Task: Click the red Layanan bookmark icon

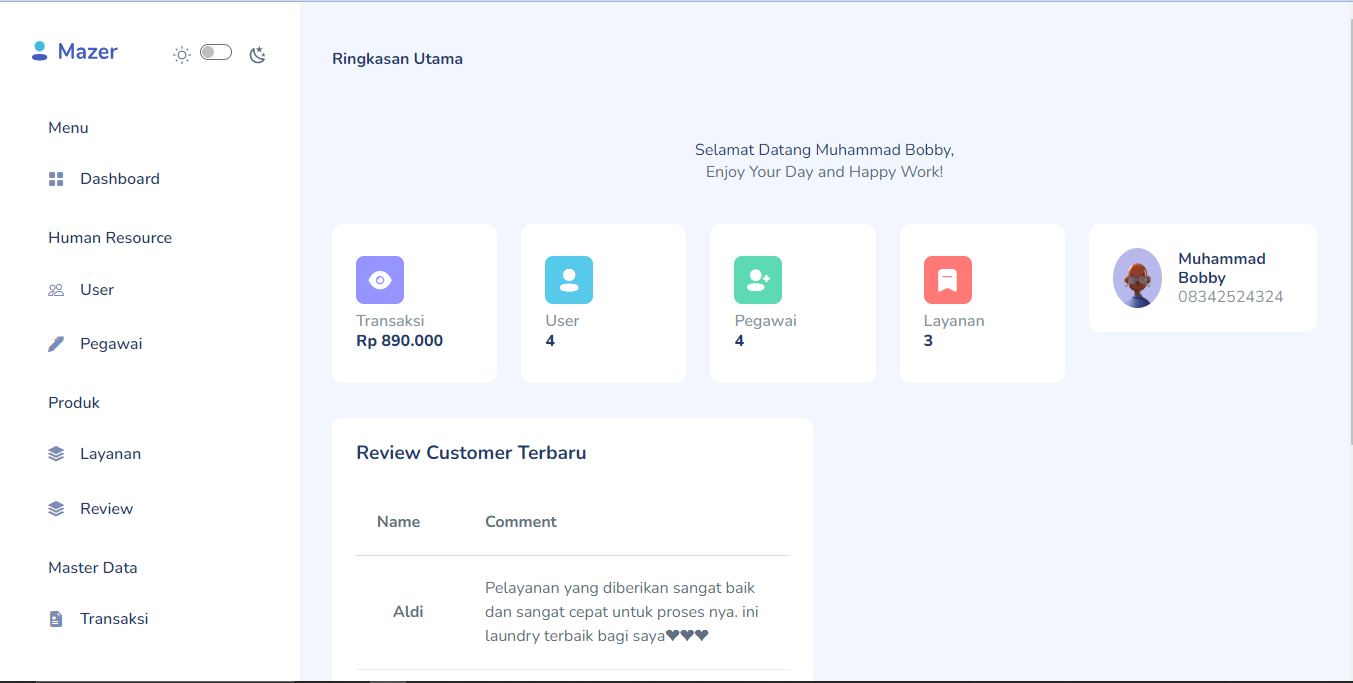Action: (x=947, y=280)
